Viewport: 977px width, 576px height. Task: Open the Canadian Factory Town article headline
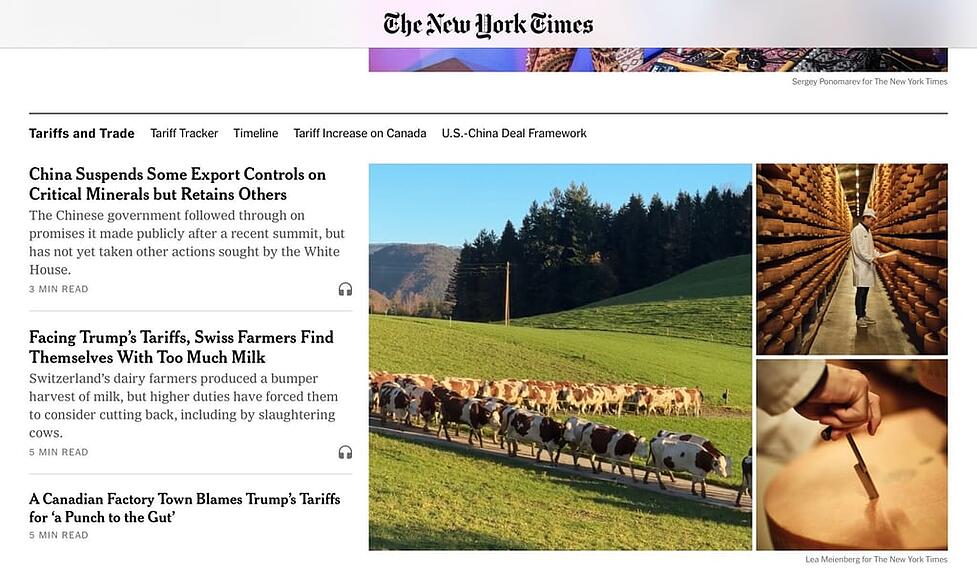click(184, 507)
